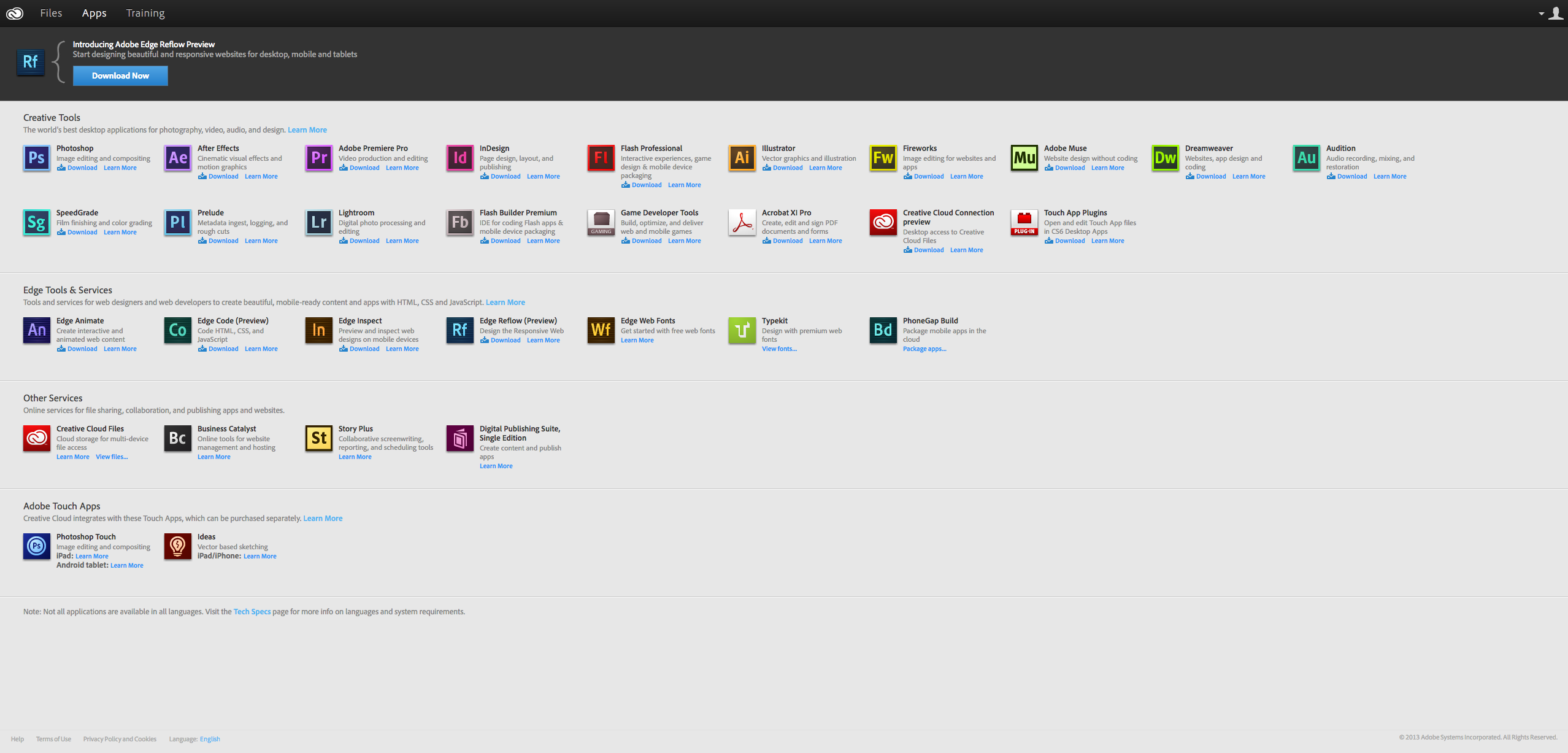Open the Files tab

click(51, 13)
